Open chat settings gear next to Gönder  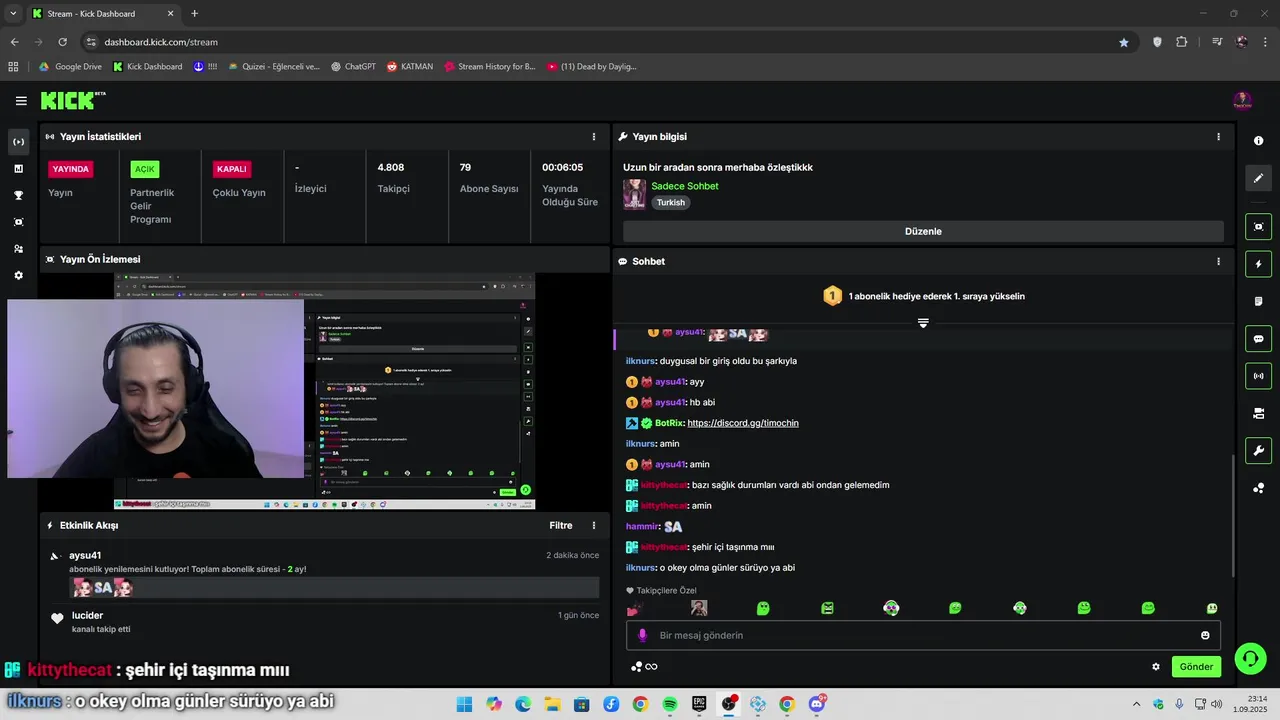tap(1156, 667)
